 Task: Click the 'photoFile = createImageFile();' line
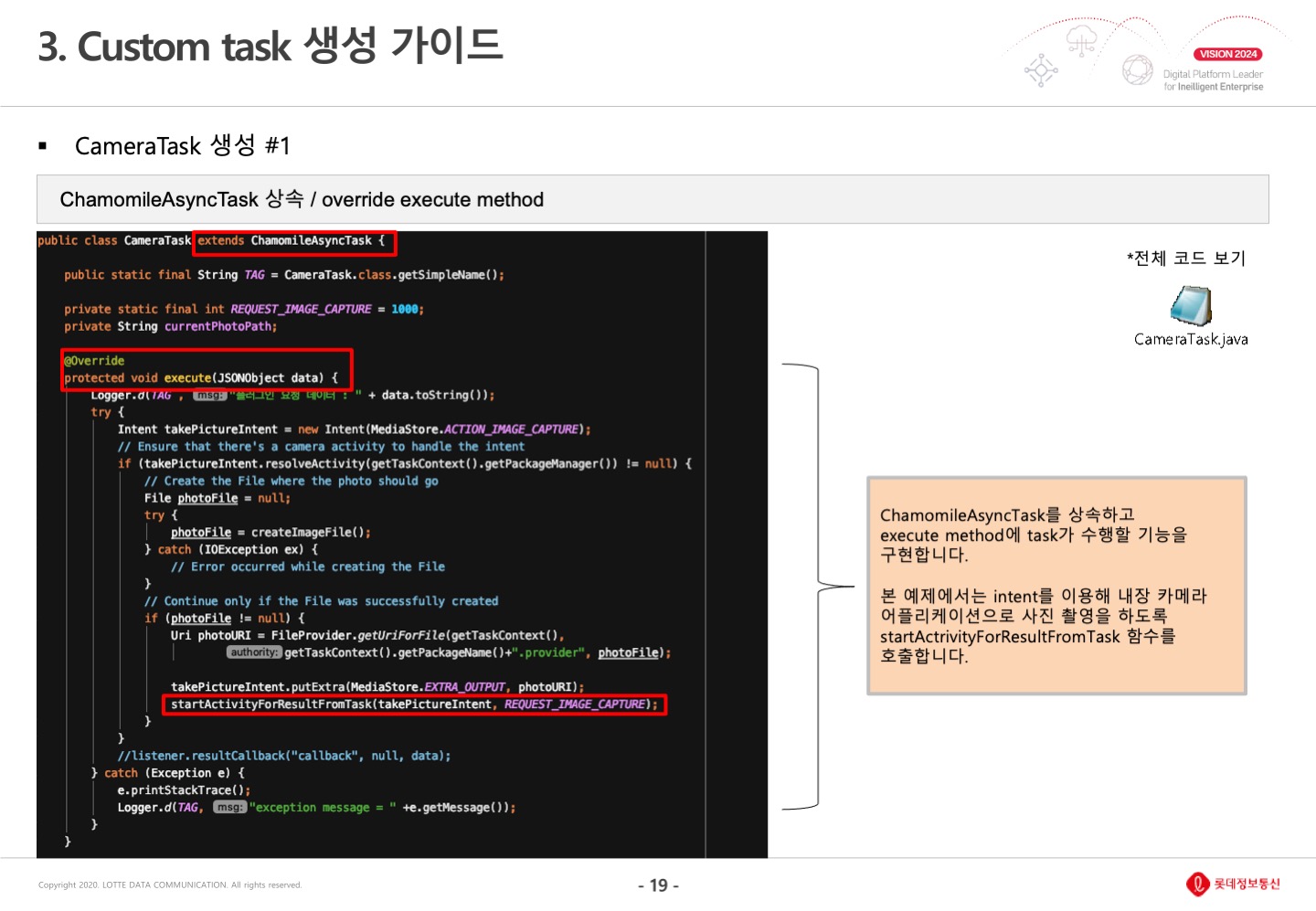(x=271, y=533)
